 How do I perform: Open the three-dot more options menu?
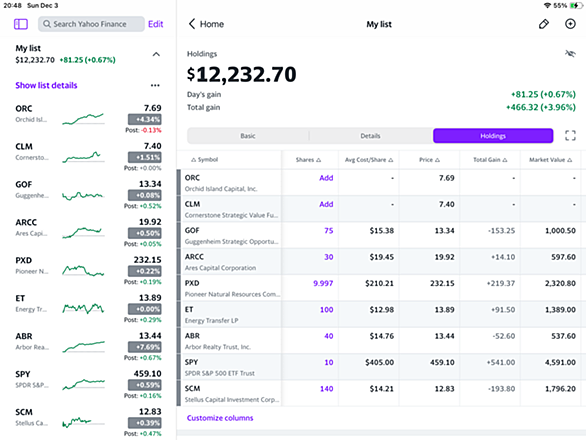point(155,85)
